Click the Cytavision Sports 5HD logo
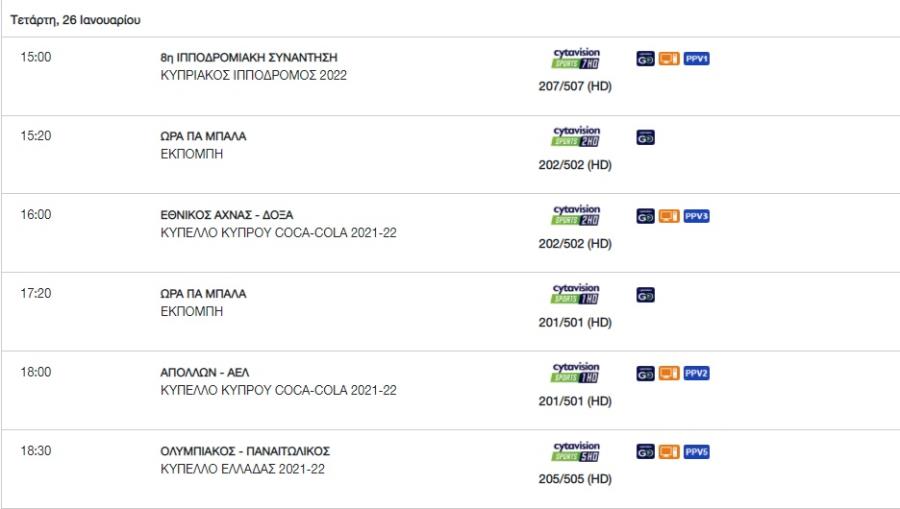The width and height of the screenshot is (900, 509). [576, 452]
